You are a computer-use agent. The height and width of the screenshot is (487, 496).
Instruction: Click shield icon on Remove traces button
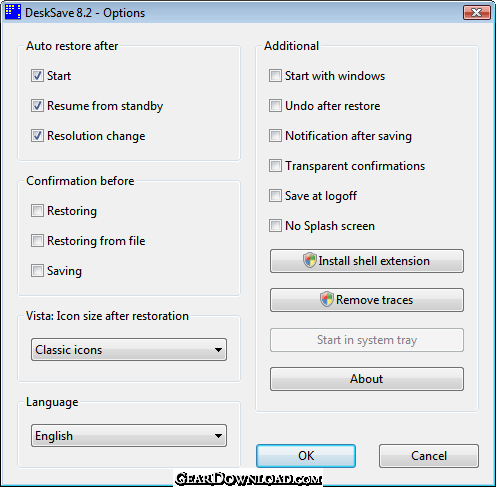click(x=327, y=299)
